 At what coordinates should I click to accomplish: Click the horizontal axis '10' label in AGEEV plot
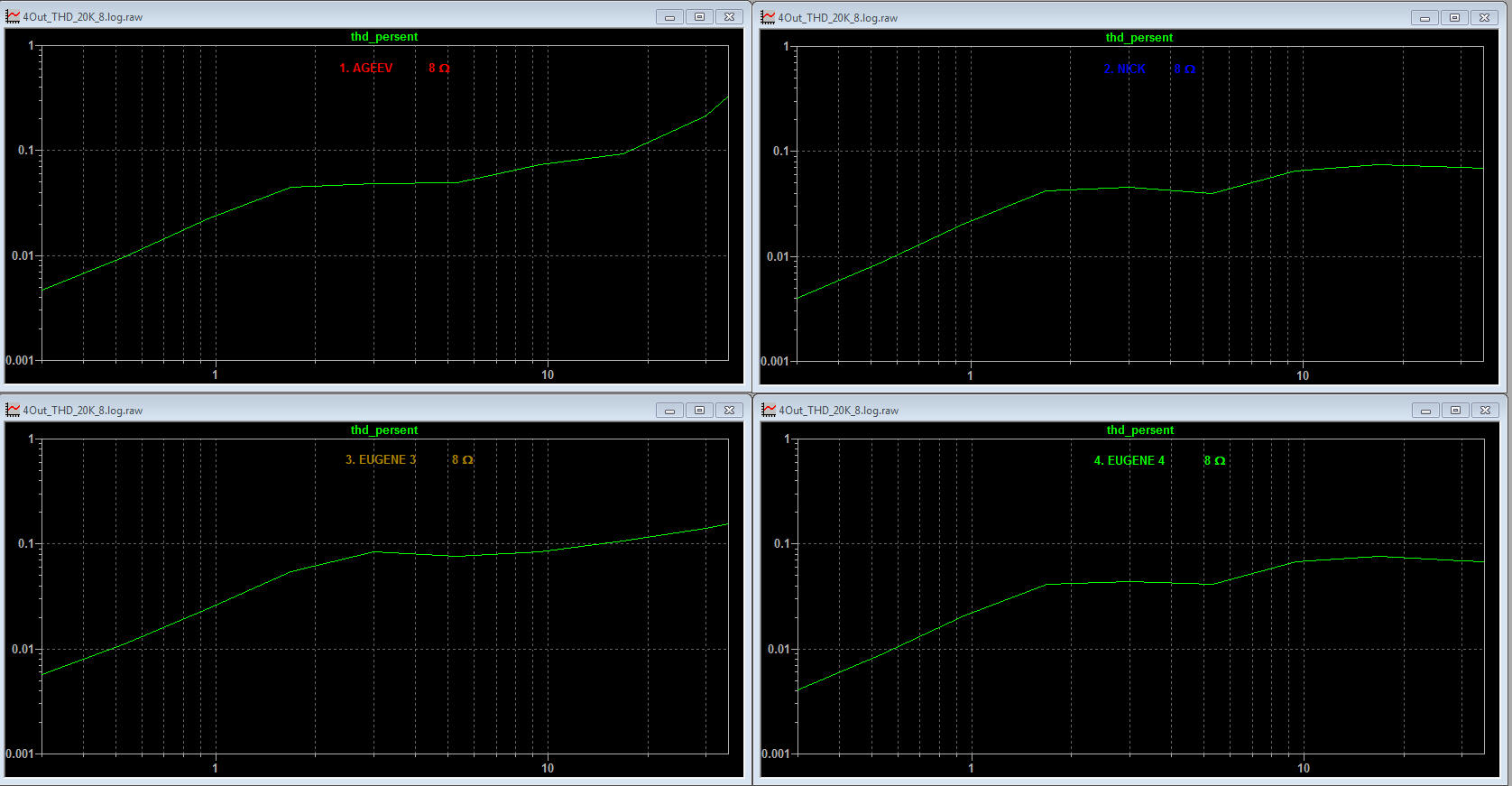click(548, 375)
